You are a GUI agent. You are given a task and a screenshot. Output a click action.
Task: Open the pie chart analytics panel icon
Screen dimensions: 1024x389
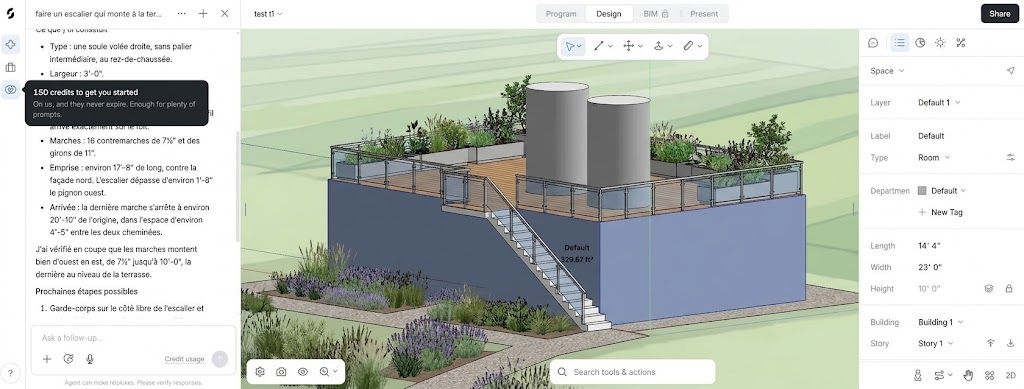920,43
